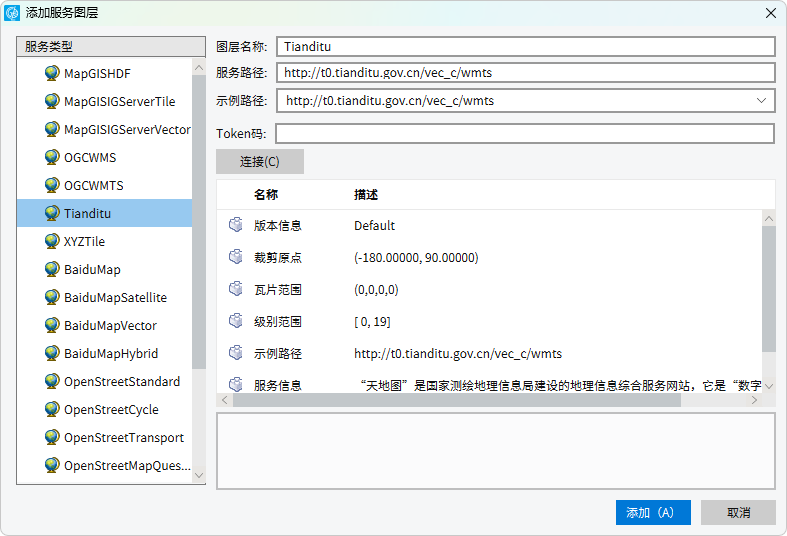This screenshot has width=787, height=536.
Task: Select the 服务信息 description text
Action: pos(561,385)
